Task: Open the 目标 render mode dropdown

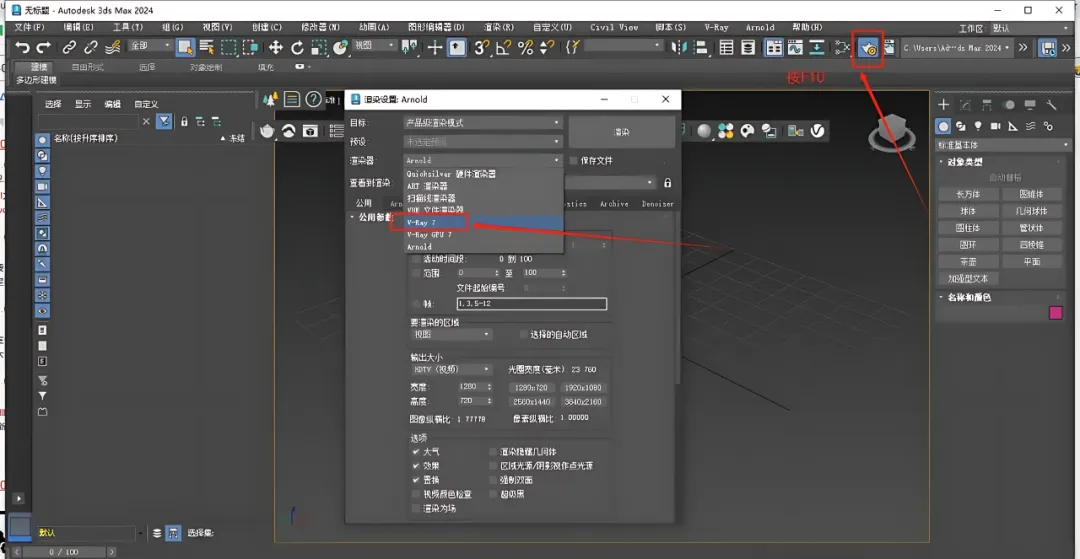Action: (x=483, y=123)
